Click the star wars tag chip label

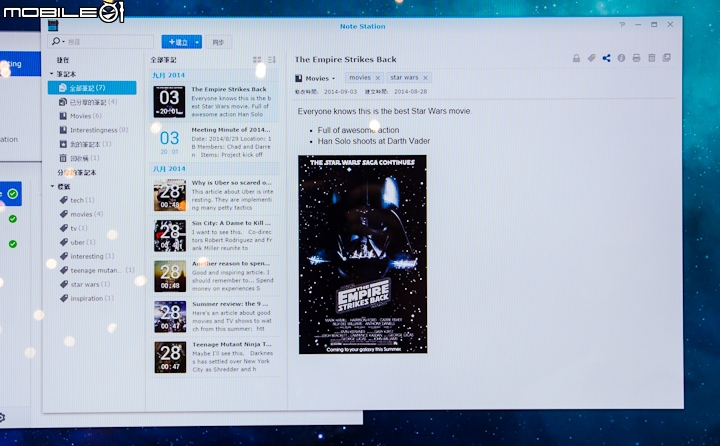[404, 78]
